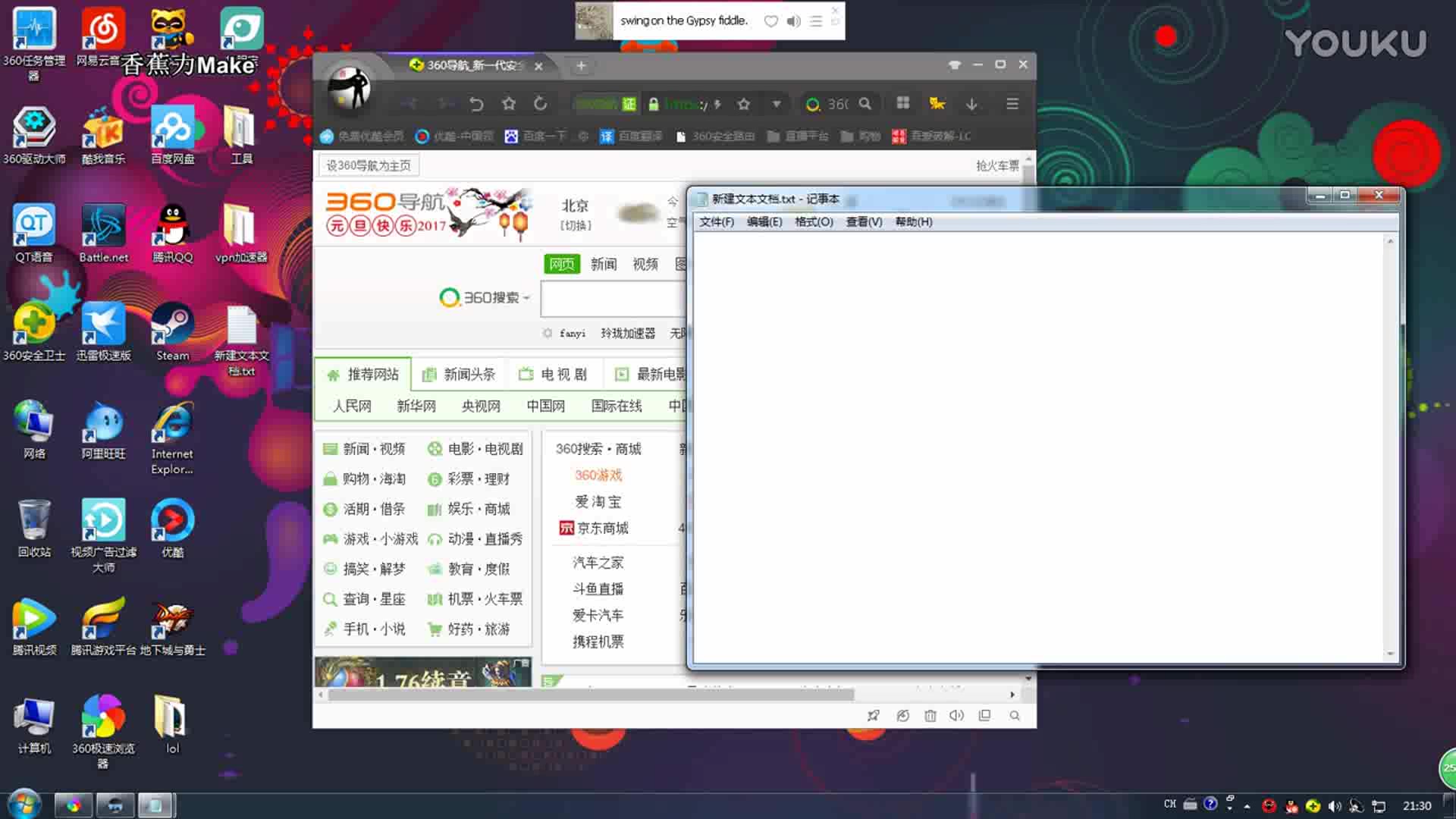Click the magnifier in browser search box
The image size is (1456, 819).
pyautogui.click(x=865, y=104)
